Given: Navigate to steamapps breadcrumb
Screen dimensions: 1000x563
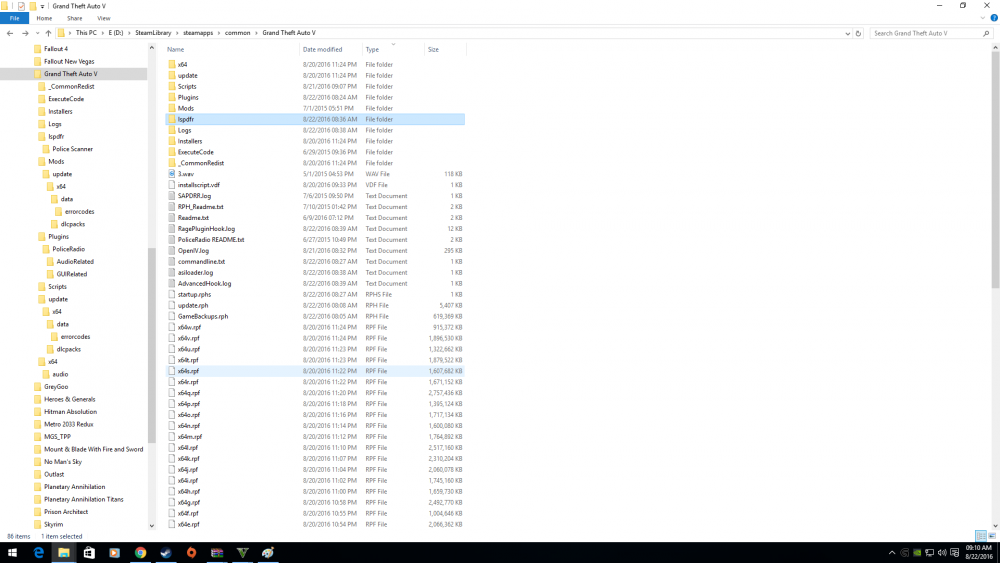Looking at the screenshot, I should coord(198,33).
